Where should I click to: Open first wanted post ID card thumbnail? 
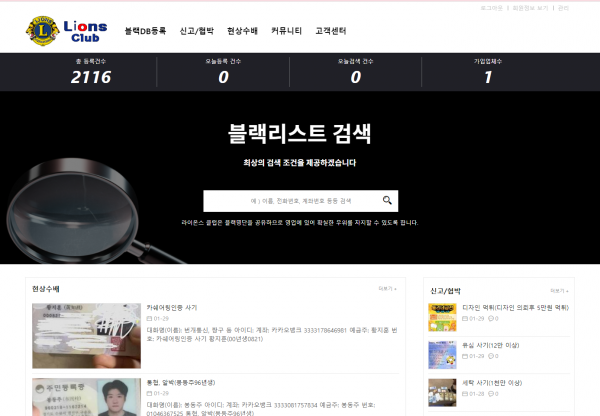(86, 335)
